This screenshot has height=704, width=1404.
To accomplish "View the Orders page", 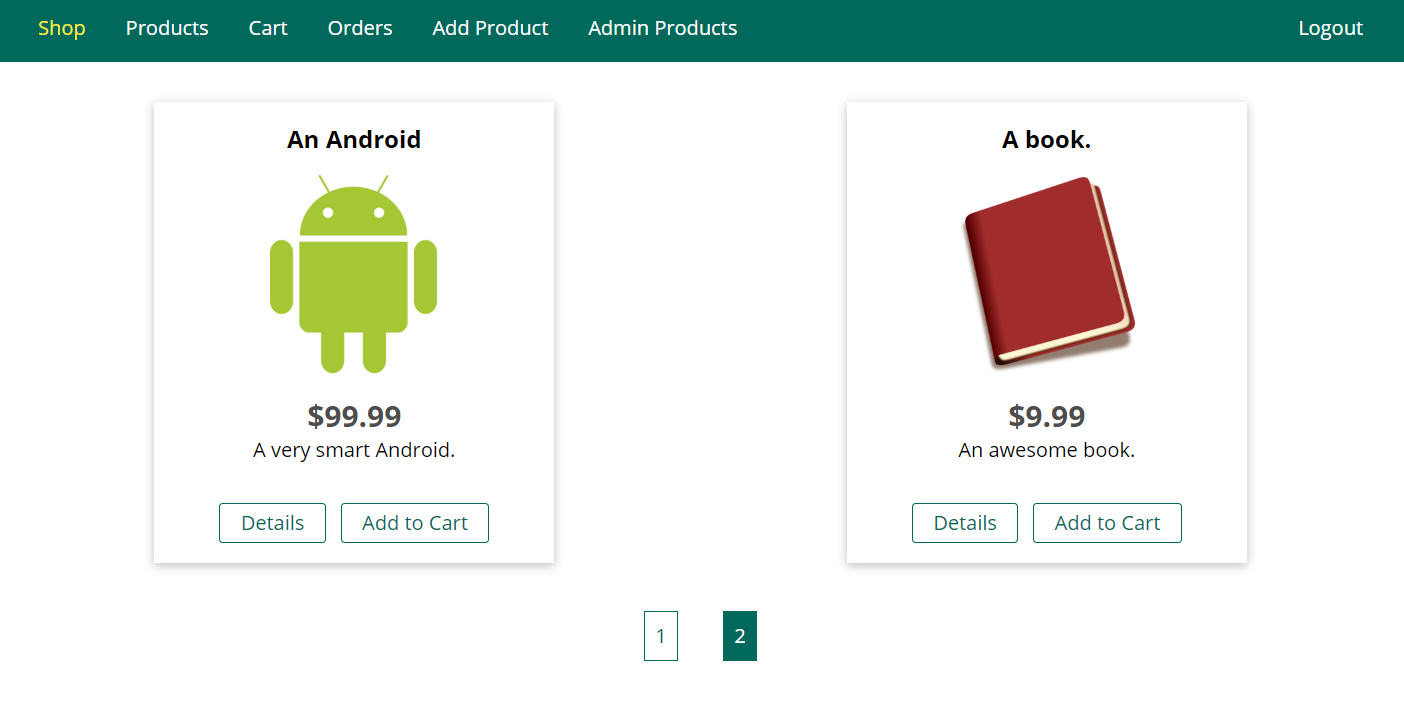I will (x=360, y=28).
